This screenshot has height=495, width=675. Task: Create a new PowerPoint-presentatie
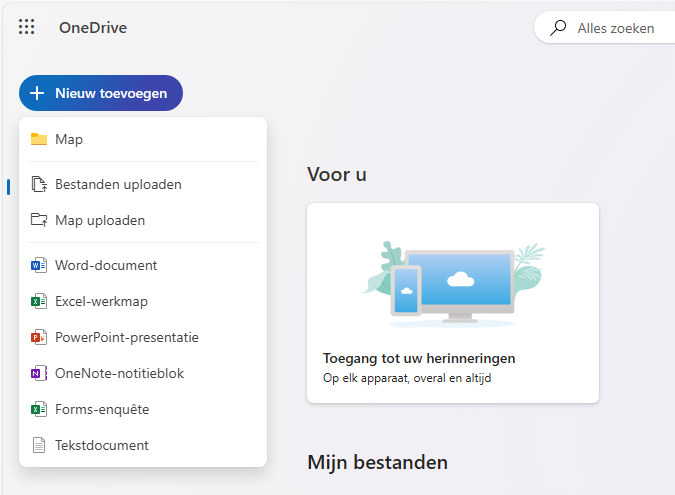[143, 337]
